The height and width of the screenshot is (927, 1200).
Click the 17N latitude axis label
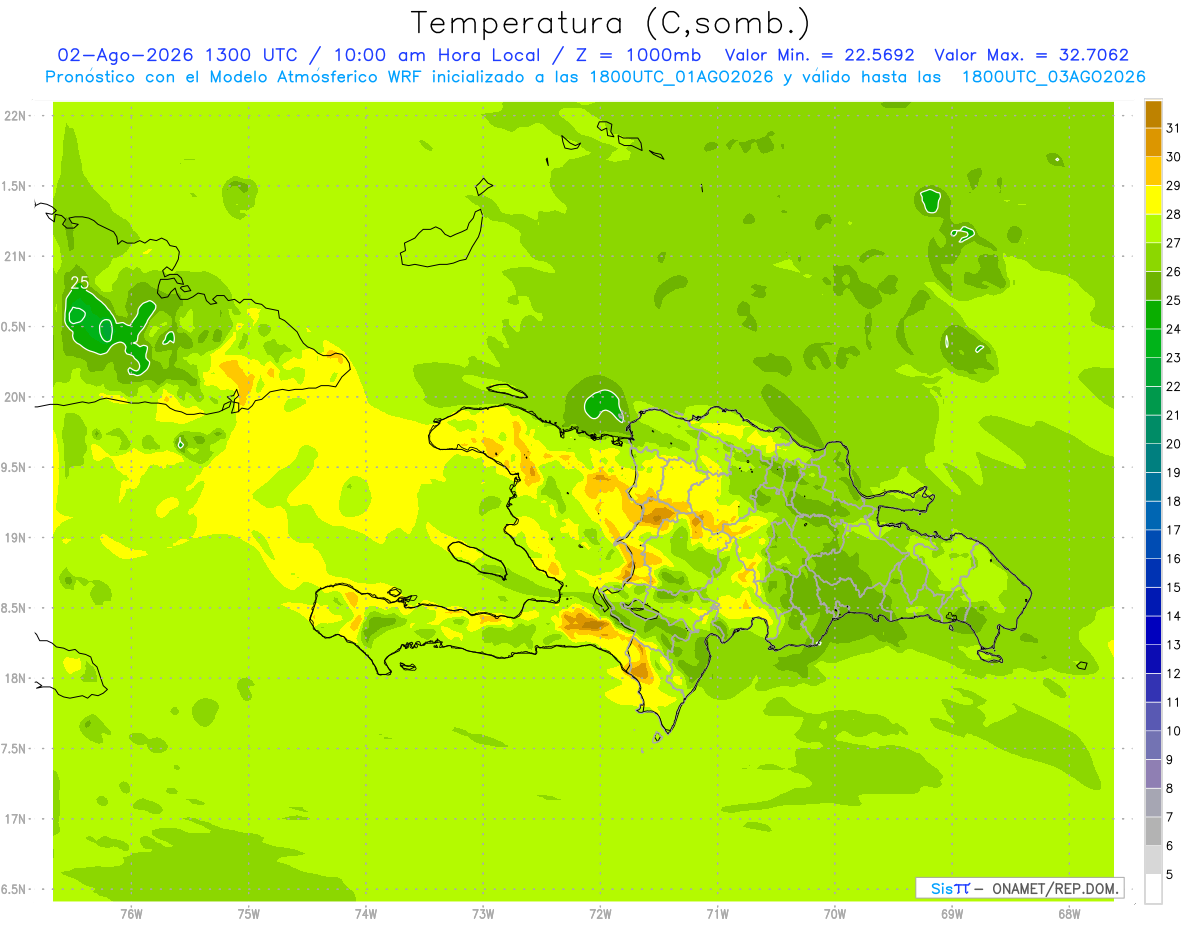tap(15, 819)
